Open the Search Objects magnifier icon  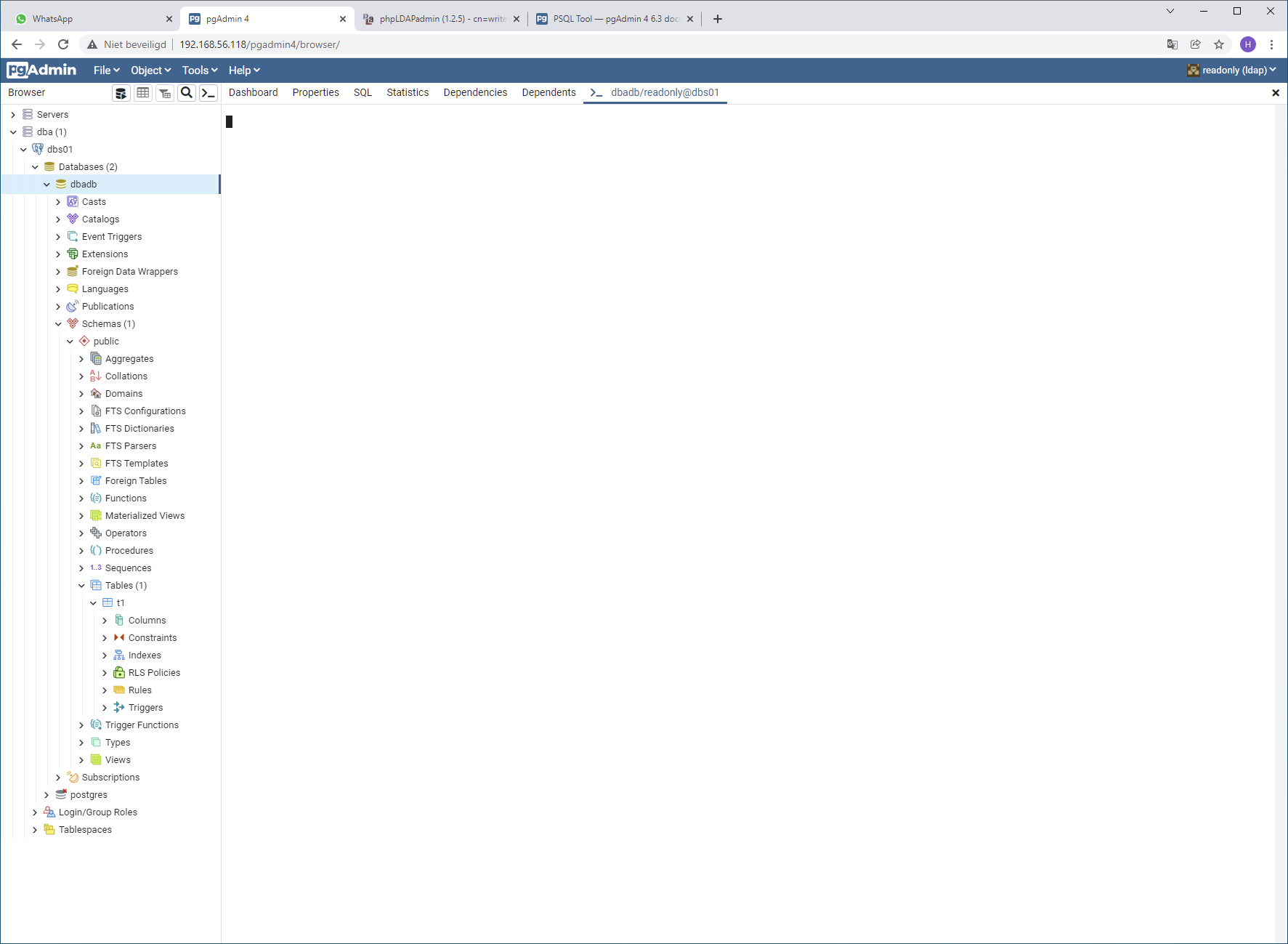coord(187,93)
